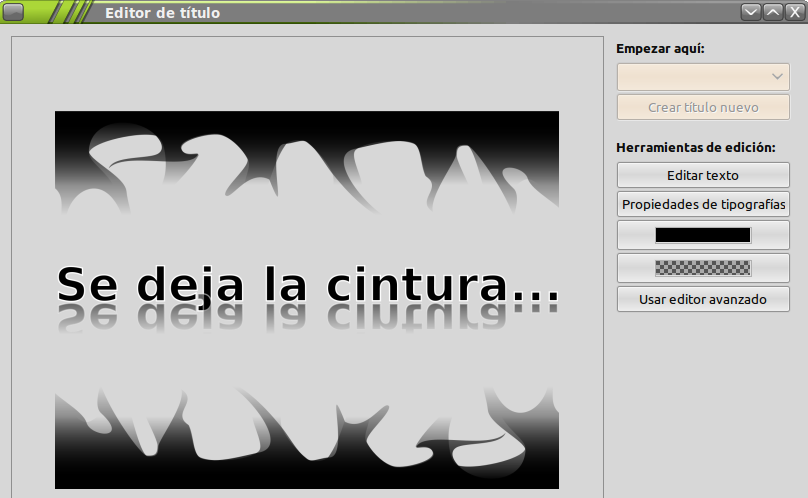Click the title preview image 'Se deja la cintura...'
Viewport: 808px width, 498px height.
click(307, 300)
